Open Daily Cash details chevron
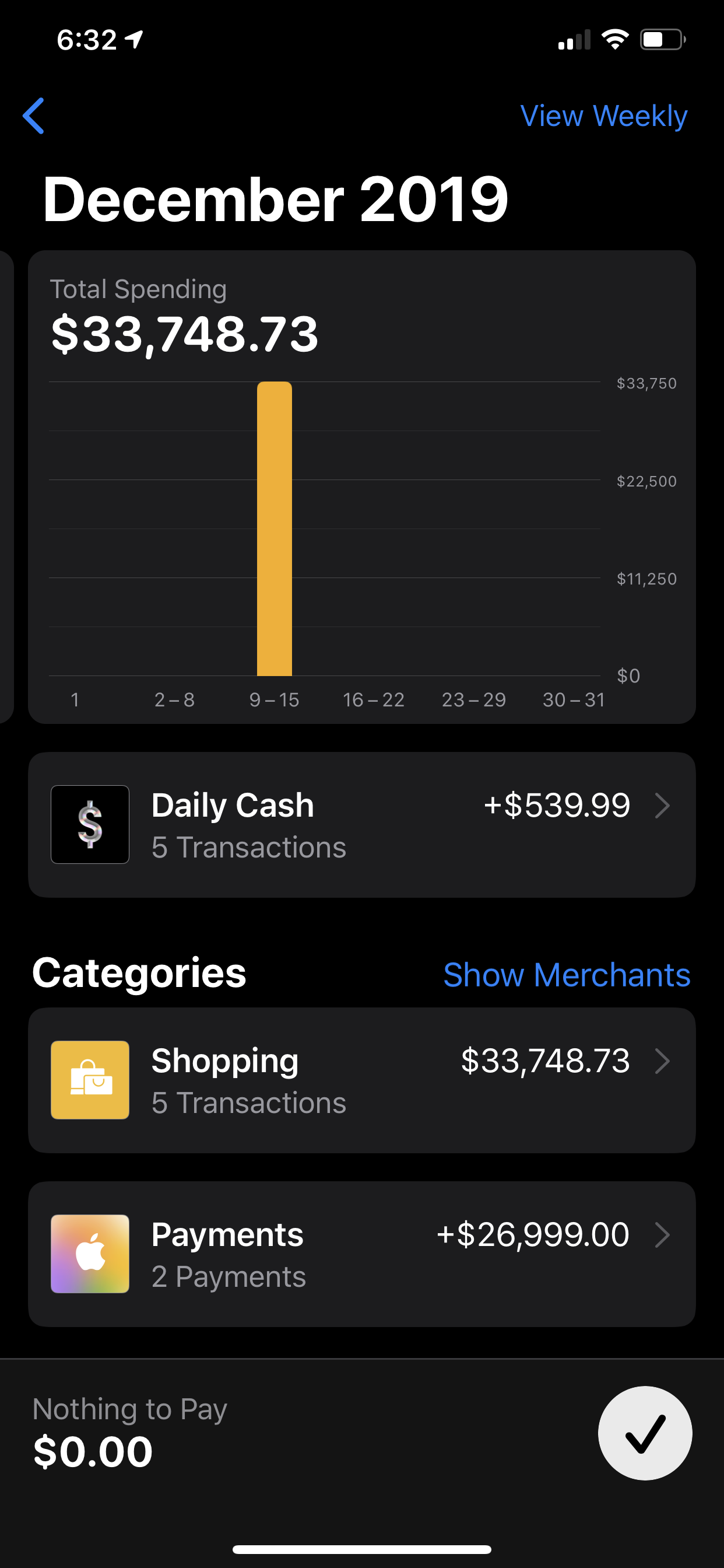The image size is (724, 1568). (x=663, y=806)
